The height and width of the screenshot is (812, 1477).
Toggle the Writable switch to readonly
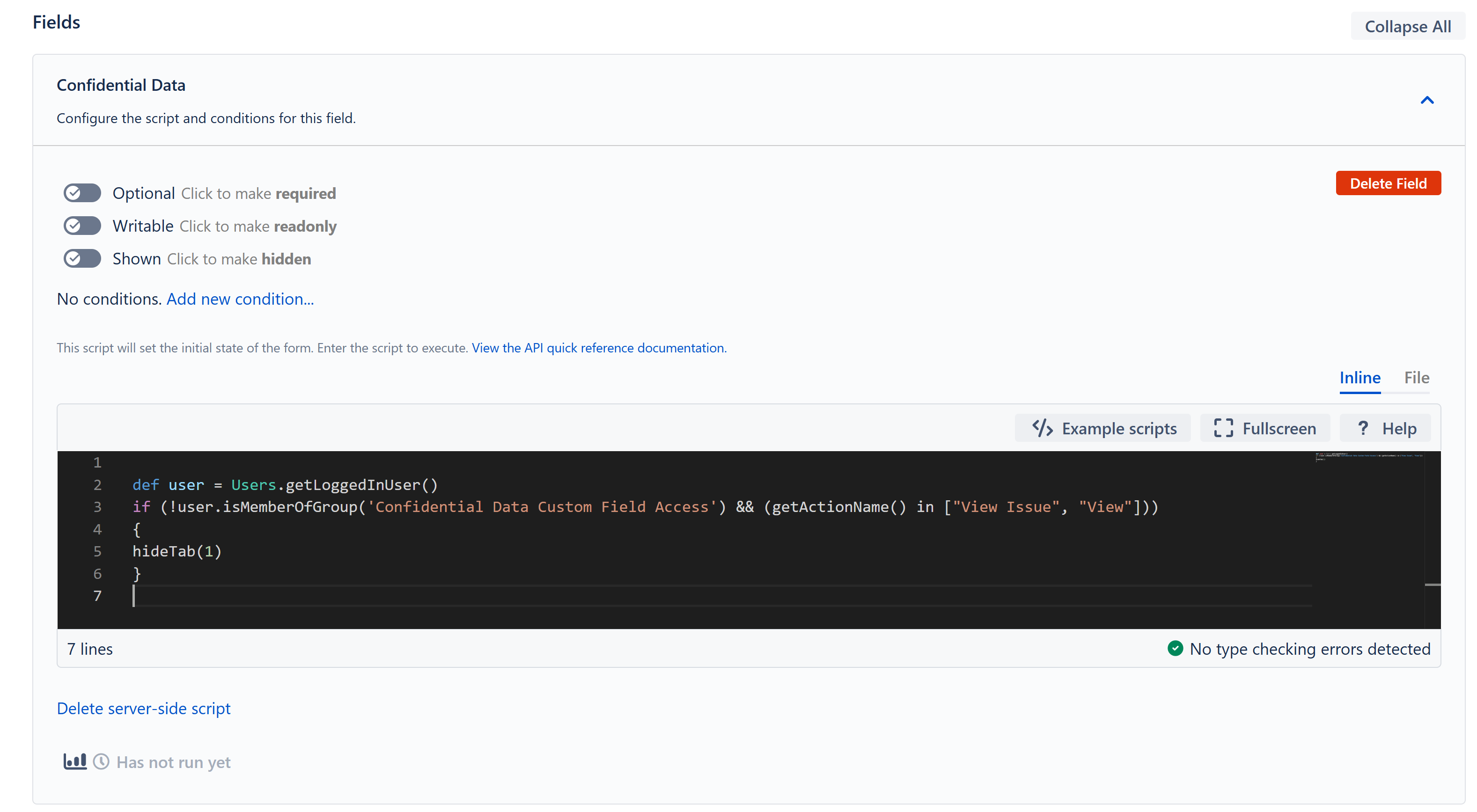tap(82, 226)
